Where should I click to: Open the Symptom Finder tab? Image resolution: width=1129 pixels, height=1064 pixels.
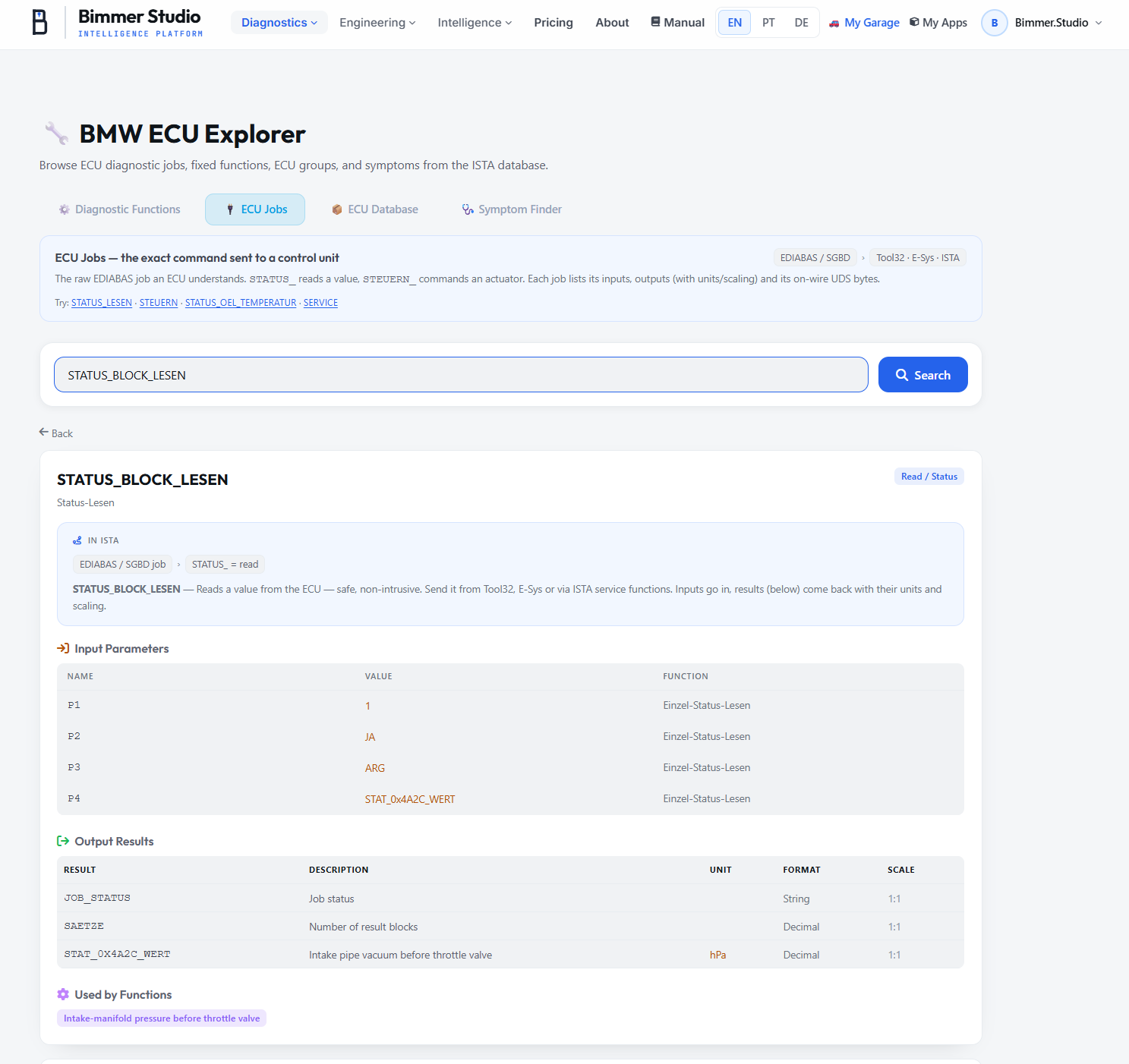512,209
